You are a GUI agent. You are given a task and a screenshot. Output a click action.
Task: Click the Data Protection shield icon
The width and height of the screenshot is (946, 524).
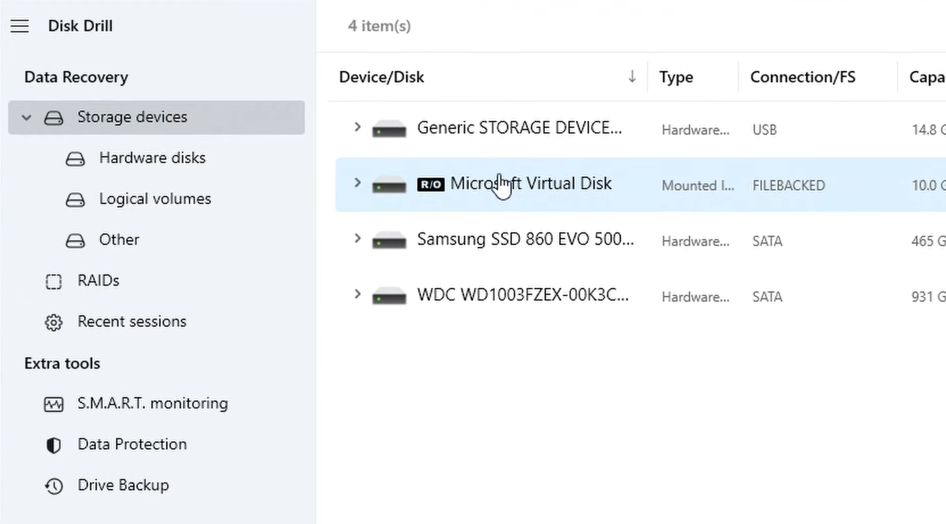[x=54, y=445]
